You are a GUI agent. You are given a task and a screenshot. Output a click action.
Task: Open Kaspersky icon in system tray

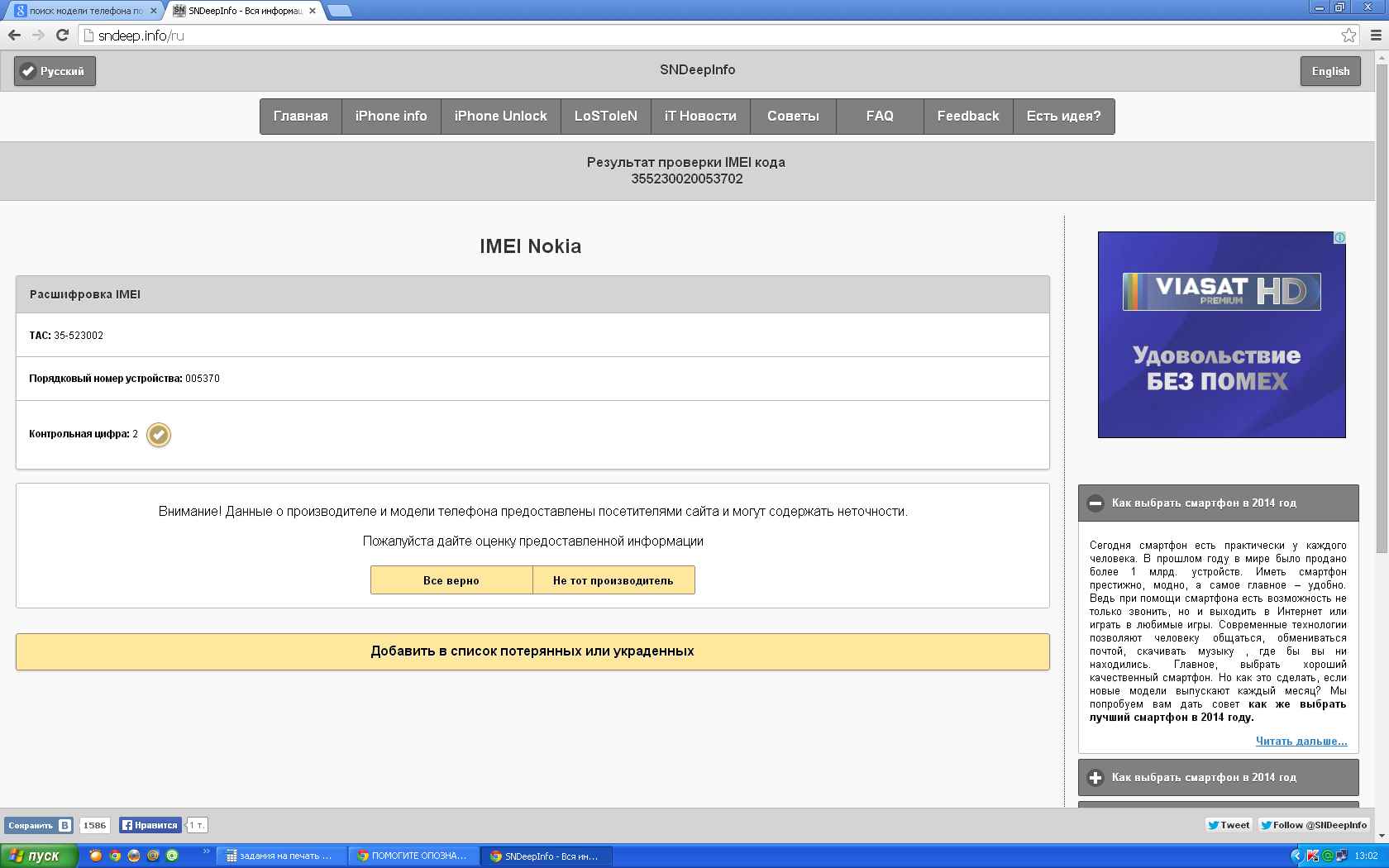(x=1312, y=856)
